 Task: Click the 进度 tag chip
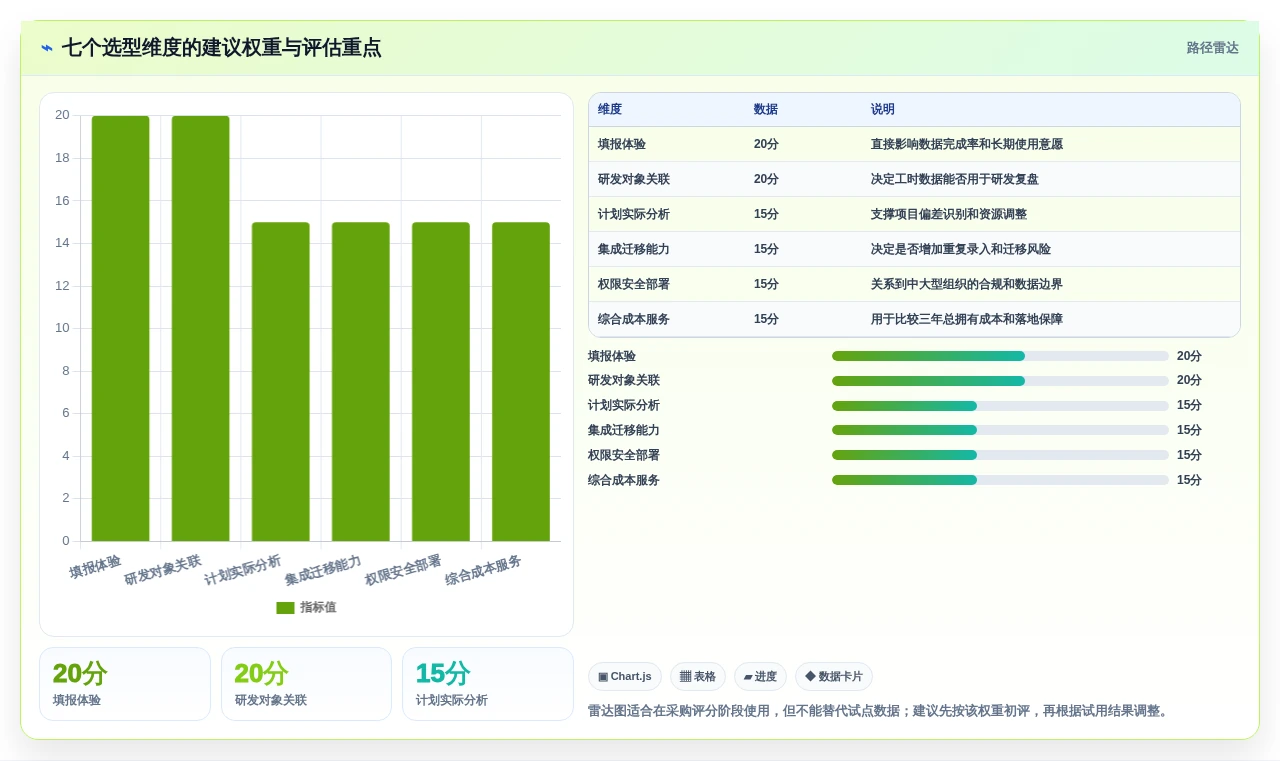760,677
